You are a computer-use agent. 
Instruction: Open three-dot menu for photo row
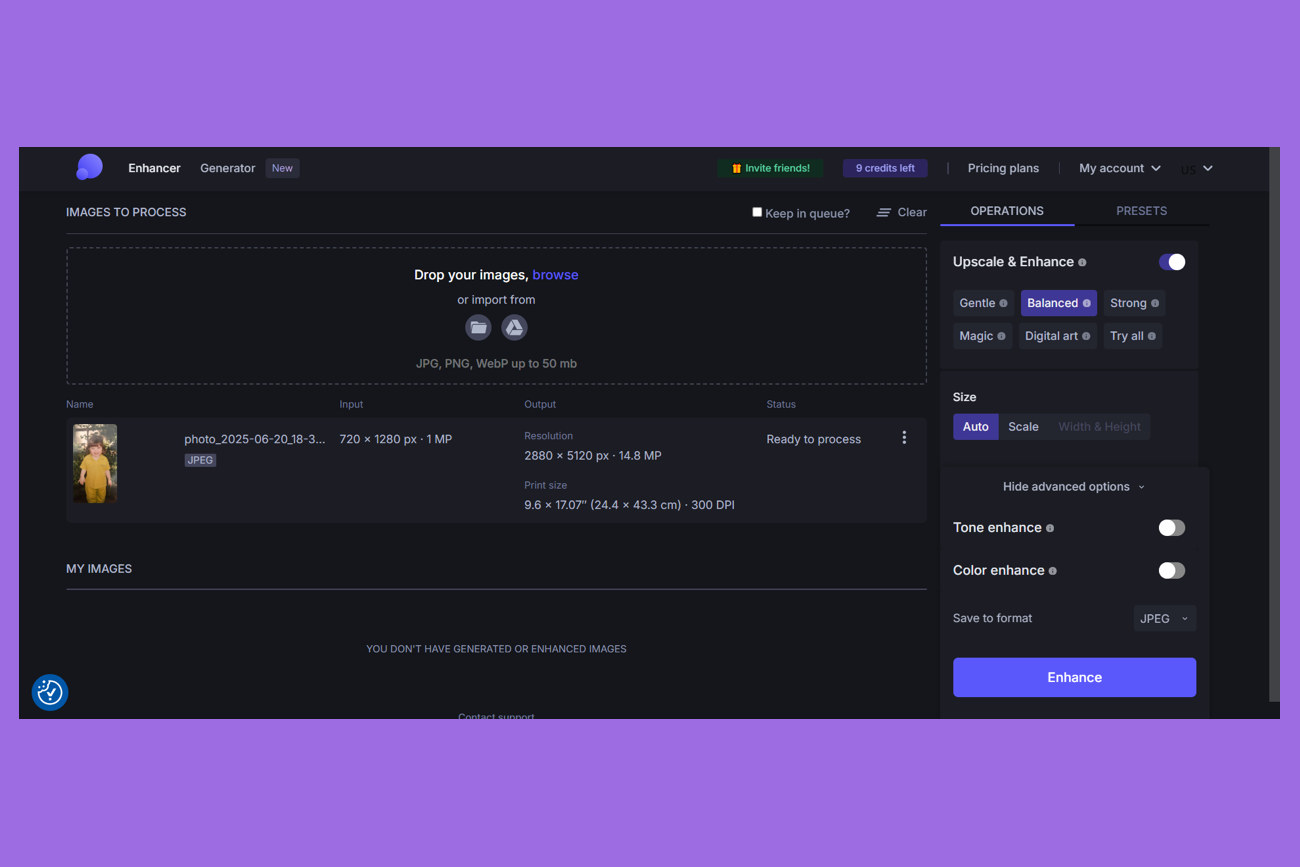pos(904,438)
